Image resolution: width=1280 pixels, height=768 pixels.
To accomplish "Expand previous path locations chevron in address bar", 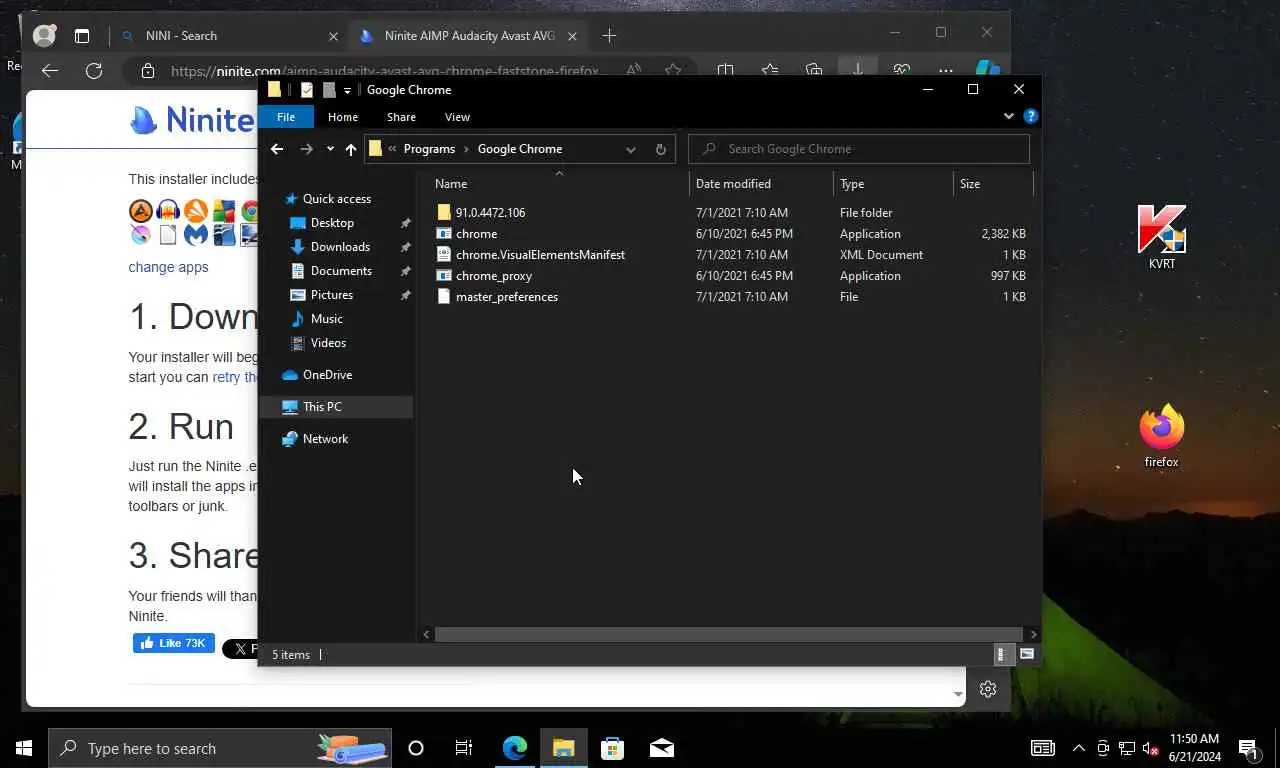I will coord(392,149).
